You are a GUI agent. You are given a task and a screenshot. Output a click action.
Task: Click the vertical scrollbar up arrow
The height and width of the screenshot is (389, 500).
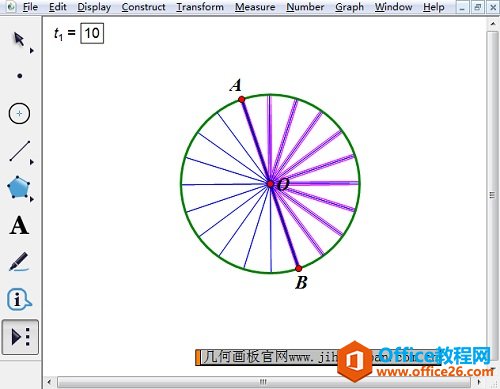492,24
